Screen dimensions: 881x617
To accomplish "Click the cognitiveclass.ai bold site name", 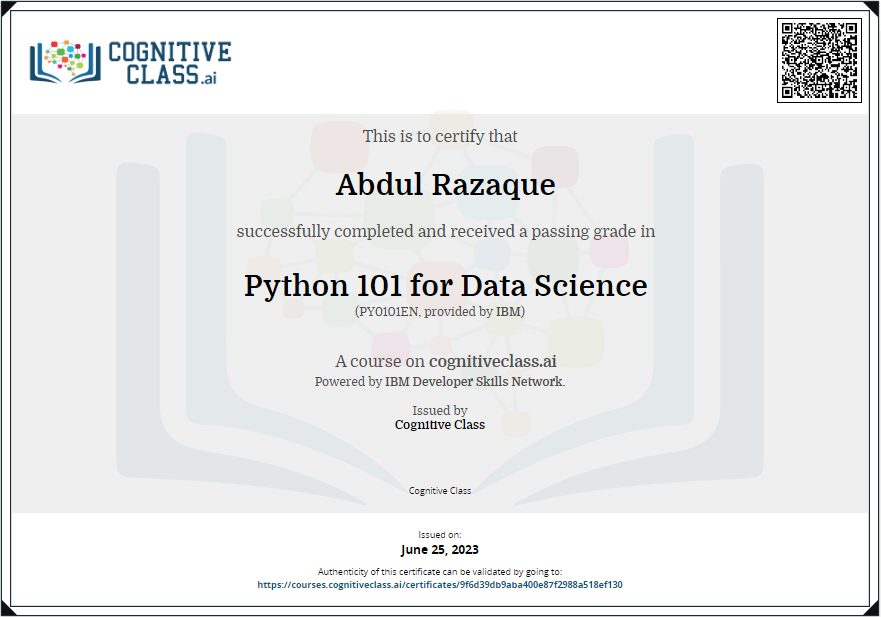I will click(493, 361).
